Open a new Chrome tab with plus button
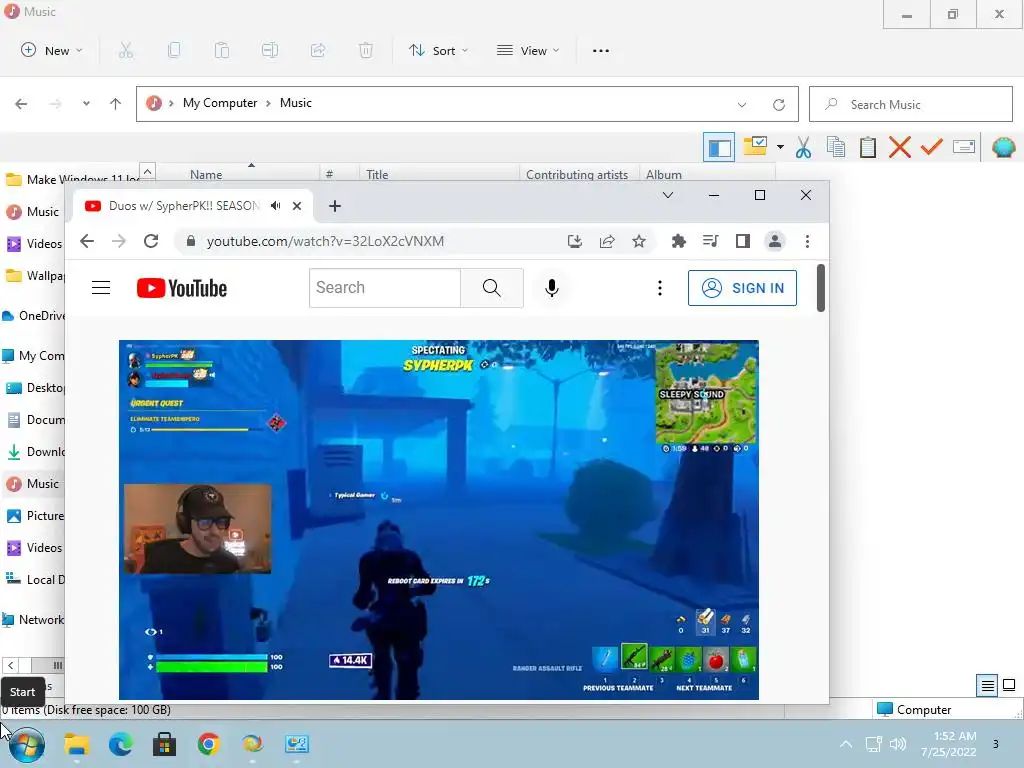 pyautogui.click(x=335, y=206)
